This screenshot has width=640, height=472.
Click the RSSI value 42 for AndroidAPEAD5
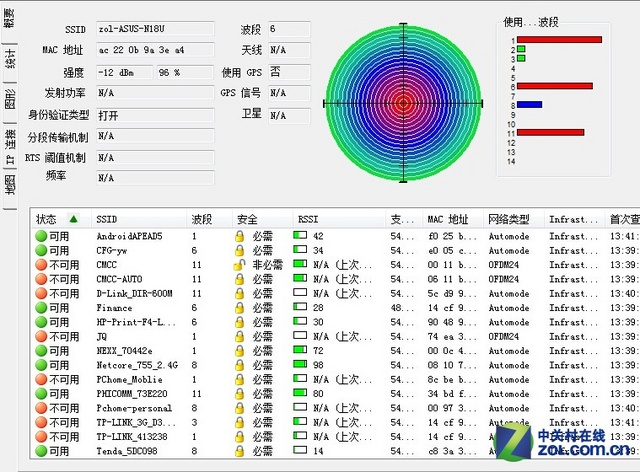click(x=318, y=236)
